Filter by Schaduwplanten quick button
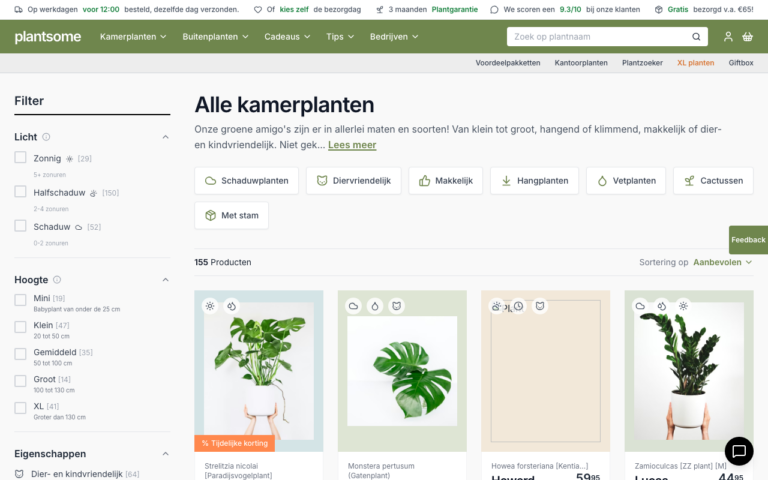This screenshot has height=480, width=768. coord(246,181)
